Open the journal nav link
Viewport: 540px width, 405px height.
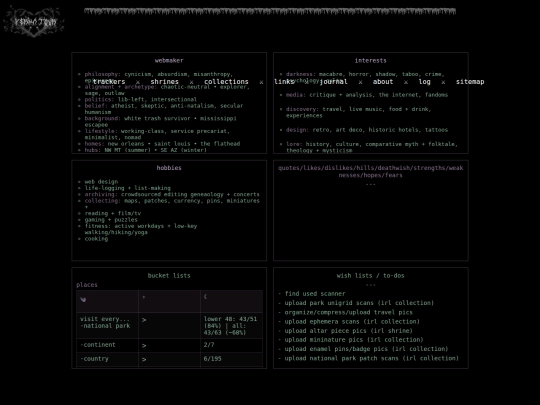tap(333, 82)
